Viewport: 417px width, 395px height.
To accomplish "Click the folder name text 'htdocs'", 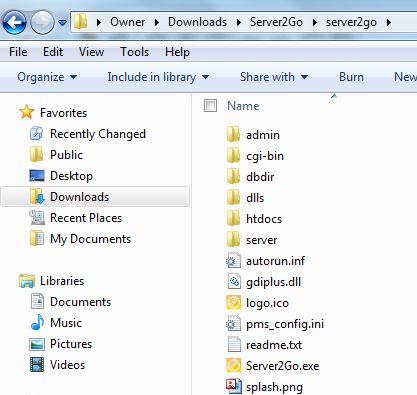I will [x=264, y=219].
